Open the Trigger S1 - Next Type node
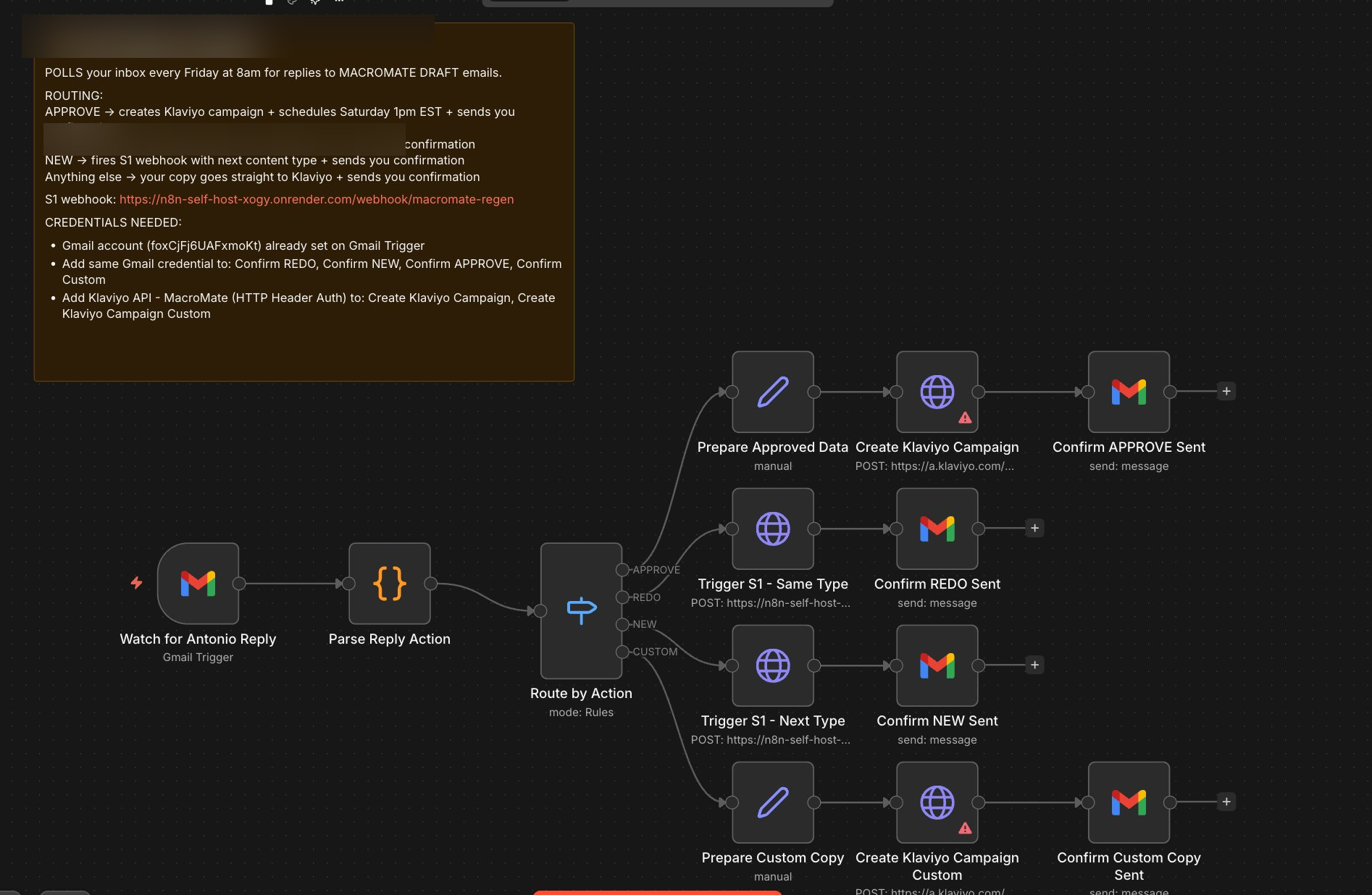Screen dimensions: 1372x895 pos(772,665)
